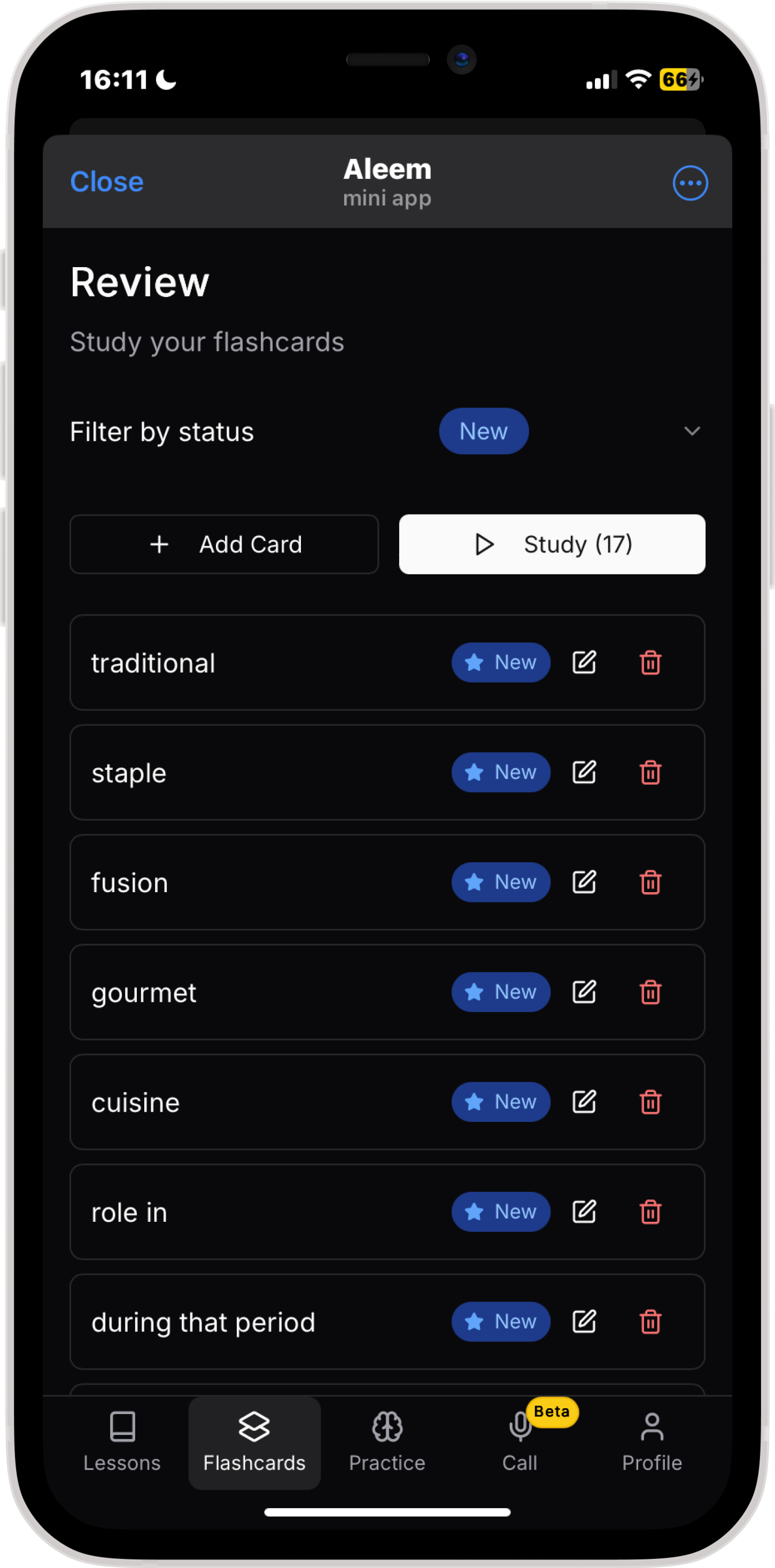The width and height of the screenshot is (775, 1568).
Task: Edit the "cuisine" flashcard
Action: 584,1102
